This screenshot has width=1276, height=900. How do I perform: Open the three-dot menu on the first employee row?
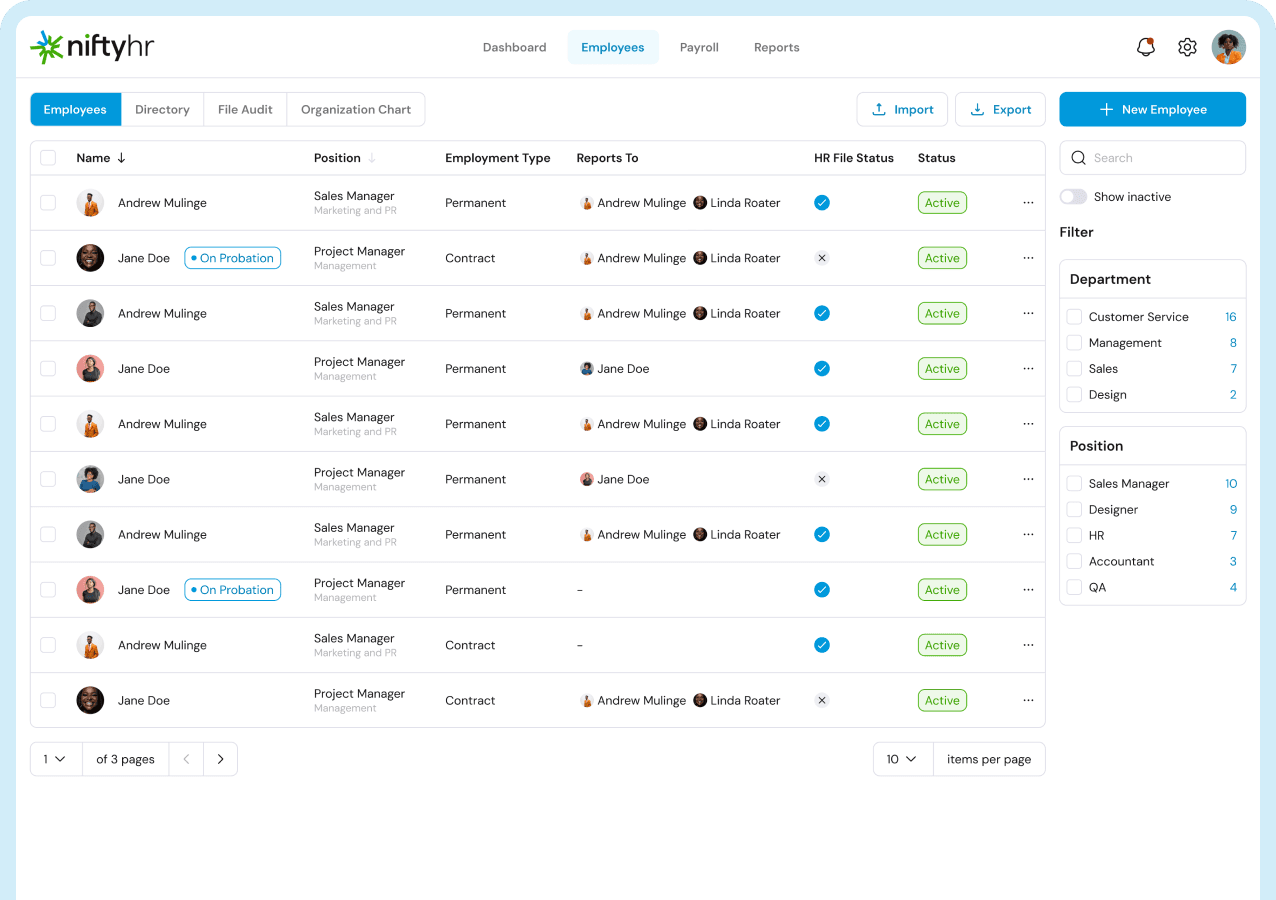[x=1028, y=202]
